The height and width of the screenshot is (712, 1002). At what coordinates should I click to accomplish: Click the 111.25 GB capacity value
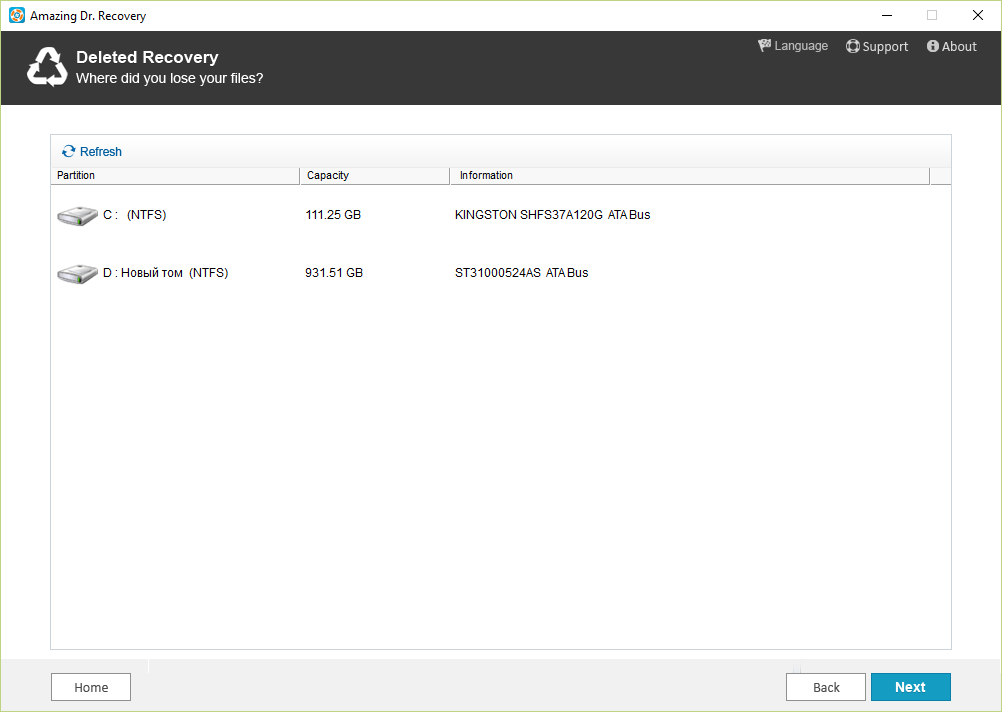coord(333,215)
